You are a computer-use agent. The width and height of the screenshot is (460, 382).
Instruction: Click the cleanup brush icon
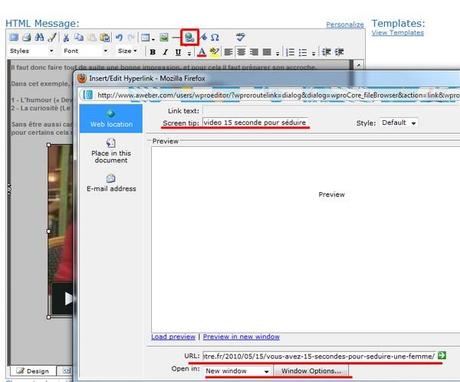pos(52,37)
